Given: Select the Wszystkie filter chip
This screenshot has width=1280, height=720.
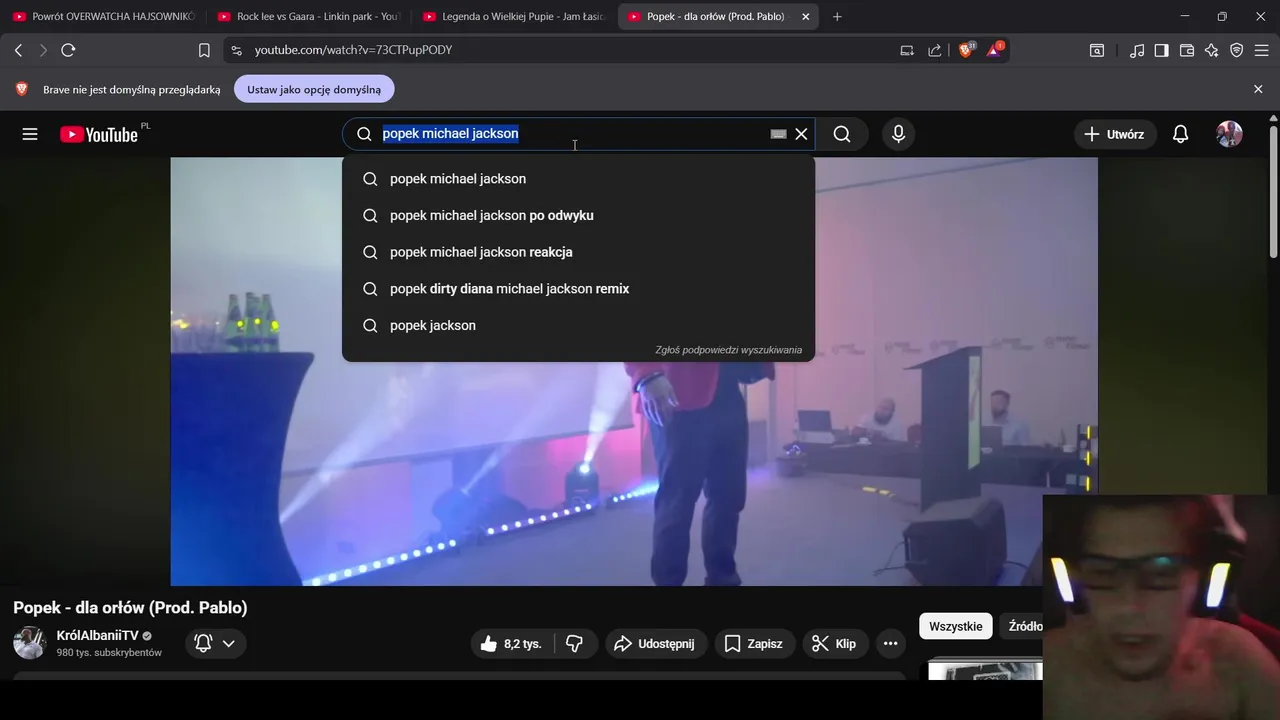Looking at the screenshot, I should (x=955, y=626).
